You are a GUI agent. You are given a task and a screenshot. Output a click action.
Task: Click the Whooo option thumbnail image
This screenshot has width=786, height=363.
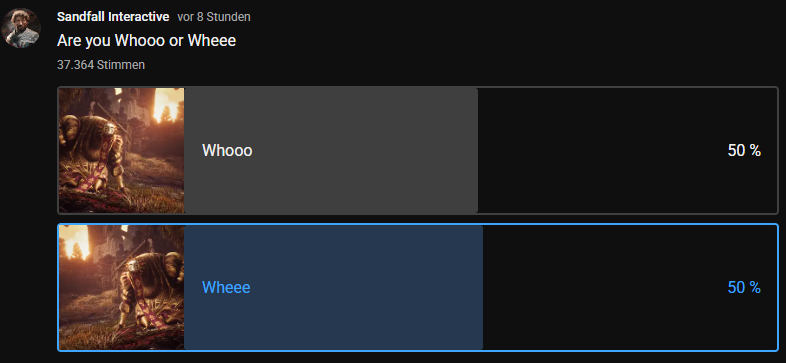coord(122,150)
